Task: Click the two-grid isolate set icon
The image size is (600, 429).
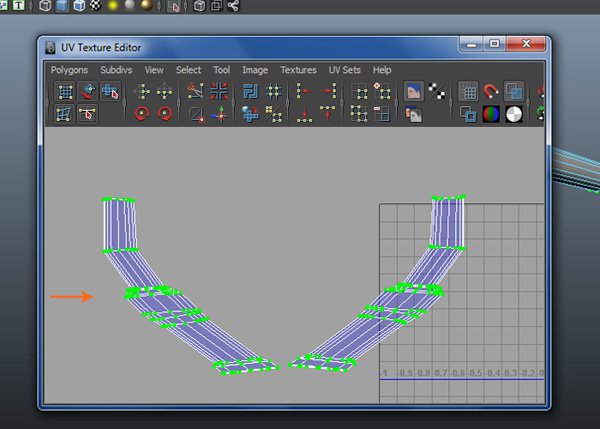Action: click(x=359, y=114)
